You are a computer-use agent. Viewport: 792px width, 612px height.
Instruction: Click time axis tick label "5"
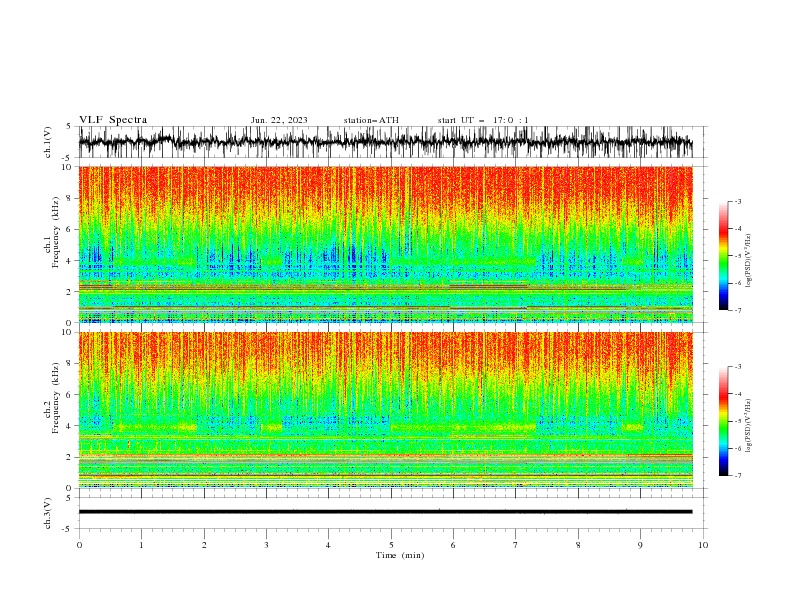click(x=391, y=545)
